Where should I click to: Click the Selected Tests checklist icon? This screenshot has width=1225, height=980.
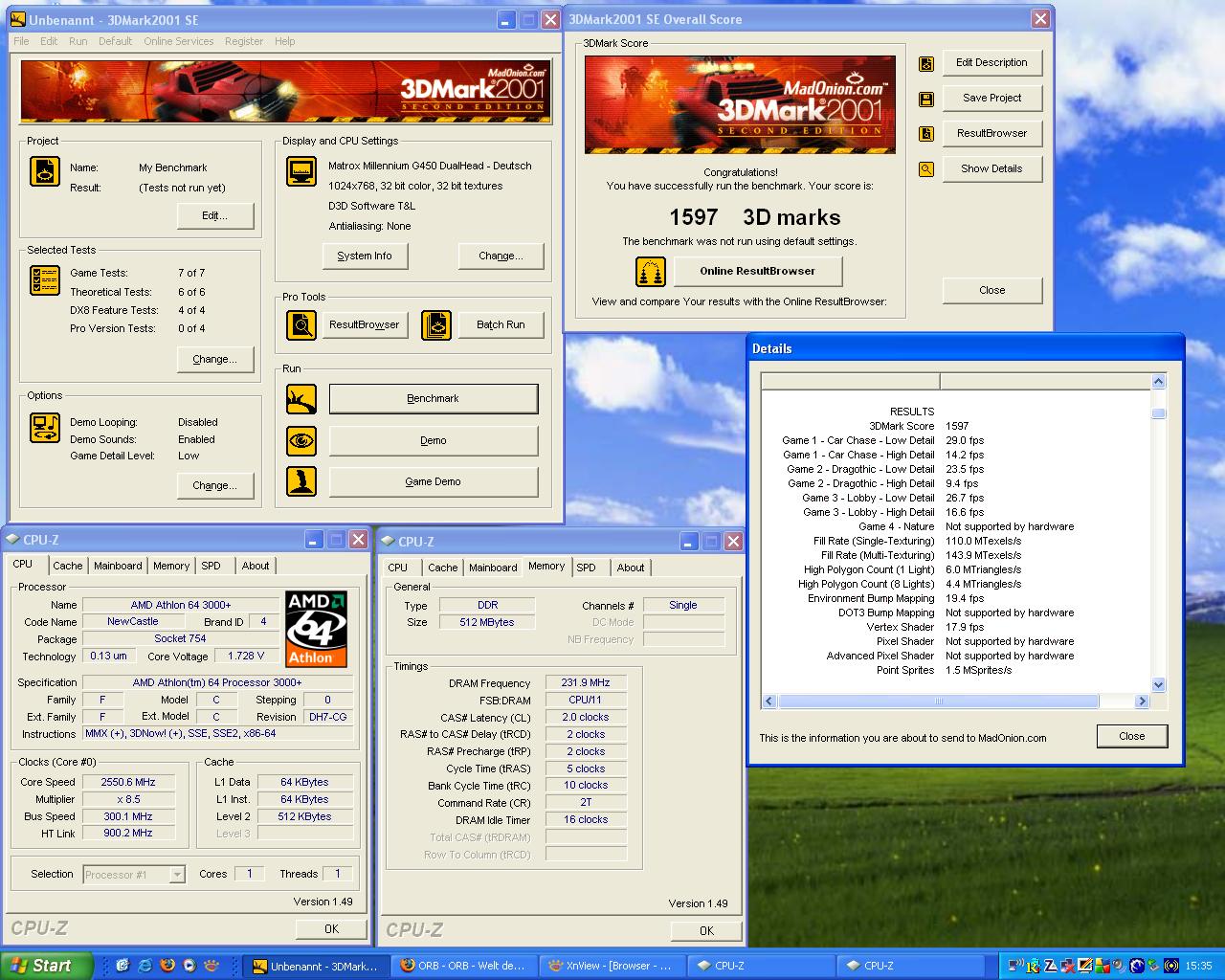pos(45,280)
